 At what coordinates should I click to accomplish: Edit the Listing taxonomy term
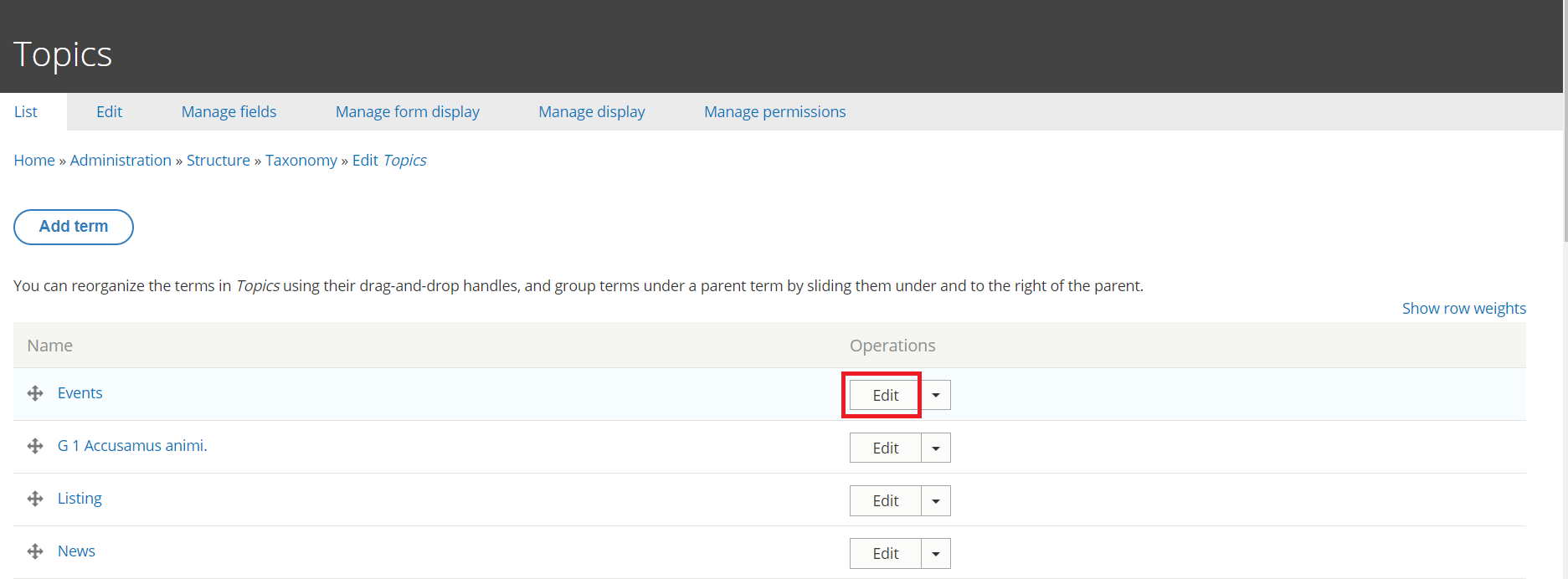(885, 500)
